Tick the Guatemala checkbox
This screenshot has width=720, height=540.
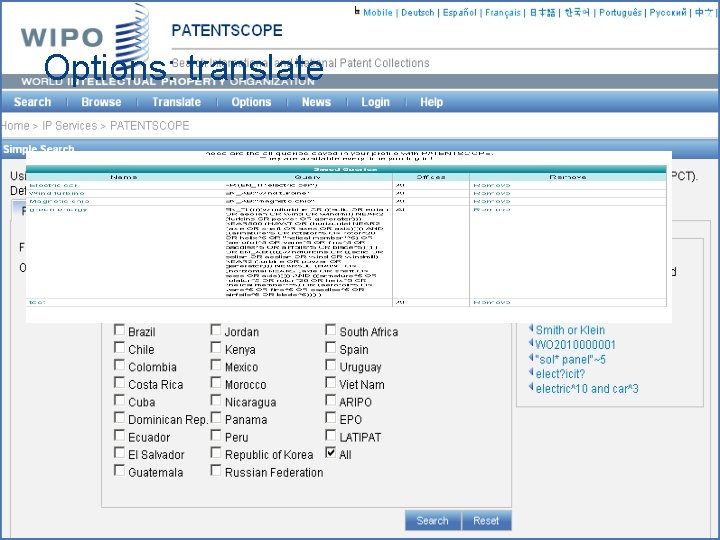click(x=119, y=471)
